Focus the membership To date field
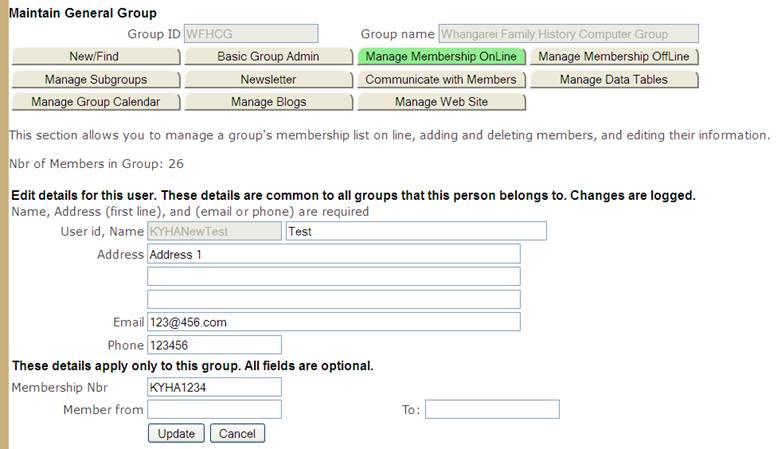Viewport: 781px width, 449px height. coord(492,410)
